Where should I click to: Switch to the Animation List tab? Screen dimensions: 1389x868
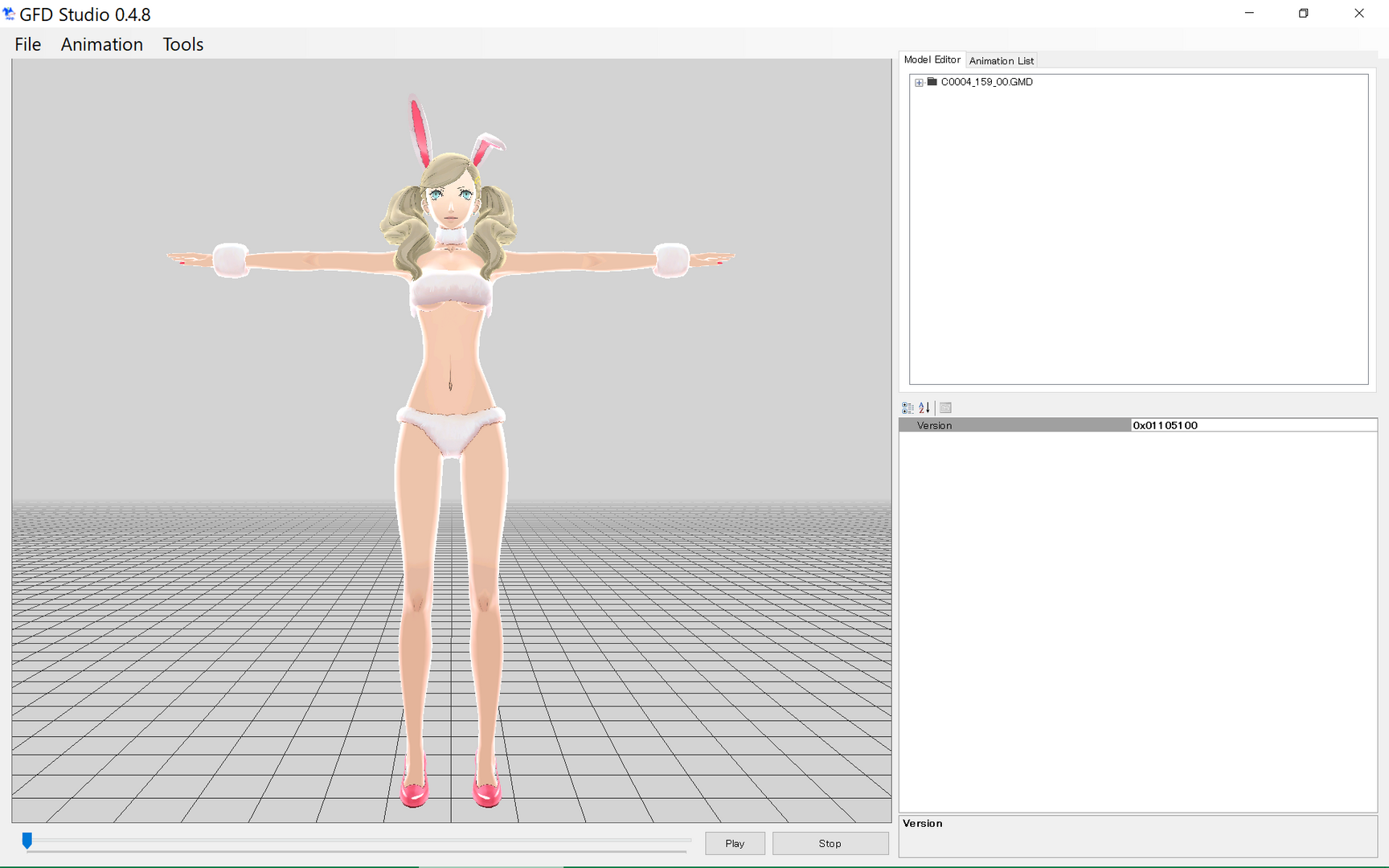click(x=1002, y=60)
